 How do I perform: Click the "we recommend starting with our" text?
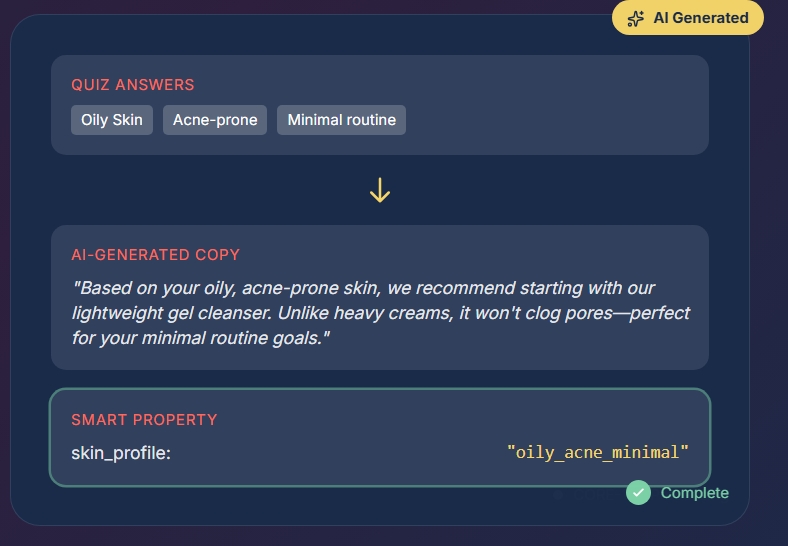[x=520, y=288]
